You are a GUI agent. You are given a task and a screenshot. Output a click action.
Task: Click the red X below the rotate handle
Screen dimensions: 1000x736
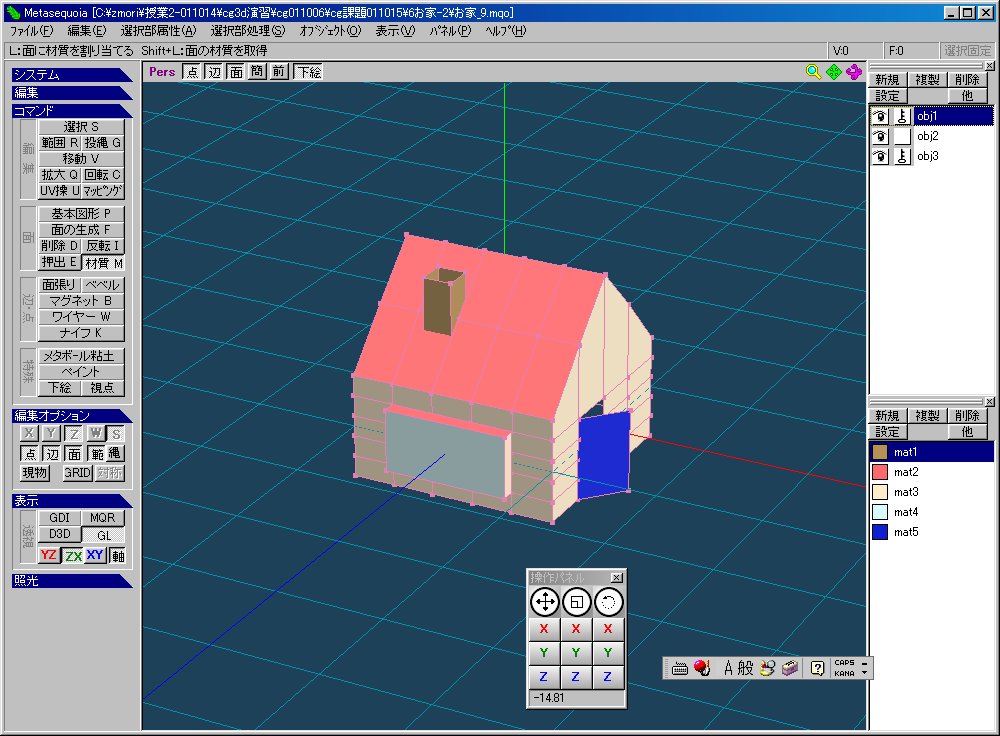click(x=608, y=629)
